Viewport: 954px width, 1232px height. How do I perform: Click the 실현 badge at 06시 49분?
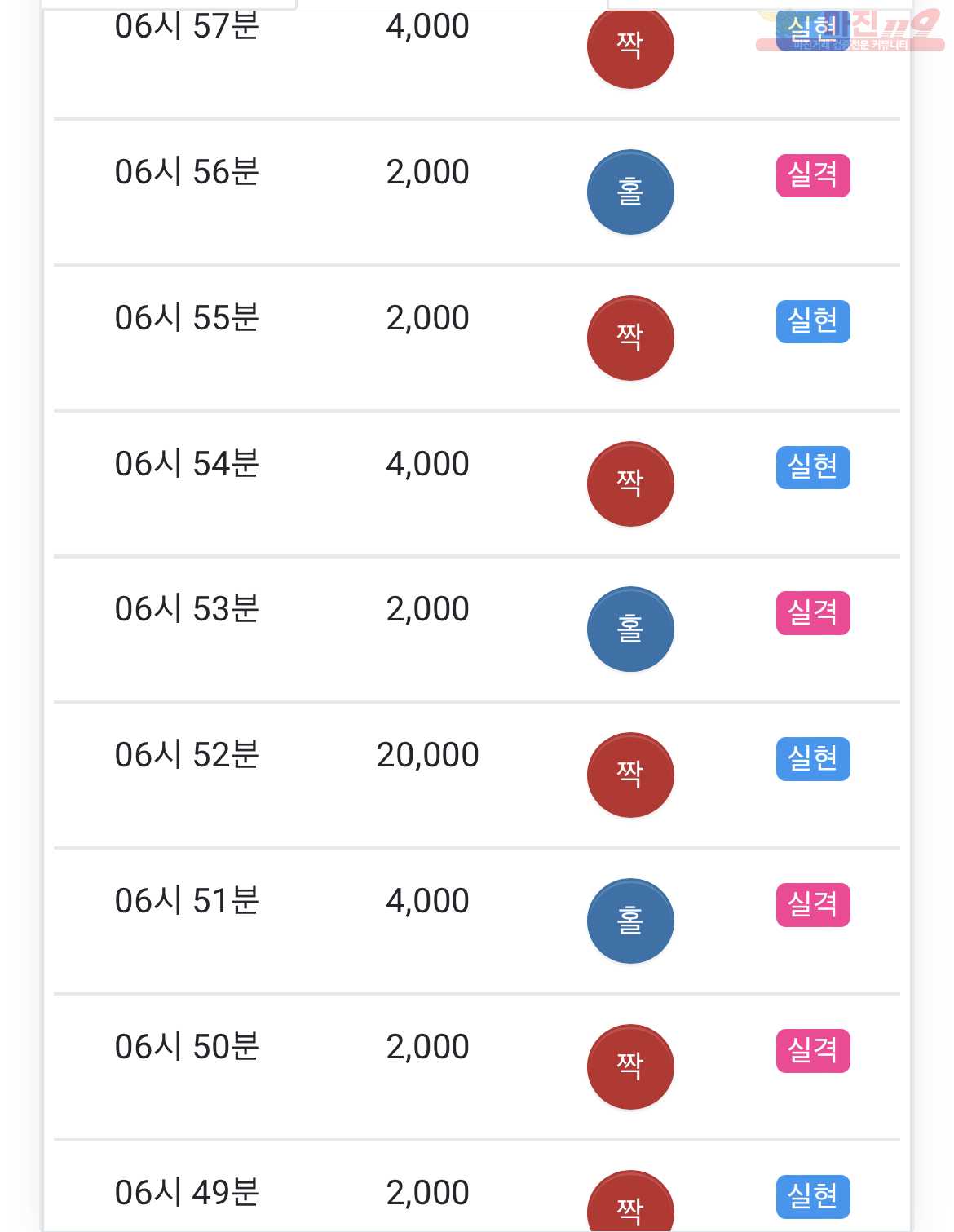pyautogui.click(x=813, y=1196)
